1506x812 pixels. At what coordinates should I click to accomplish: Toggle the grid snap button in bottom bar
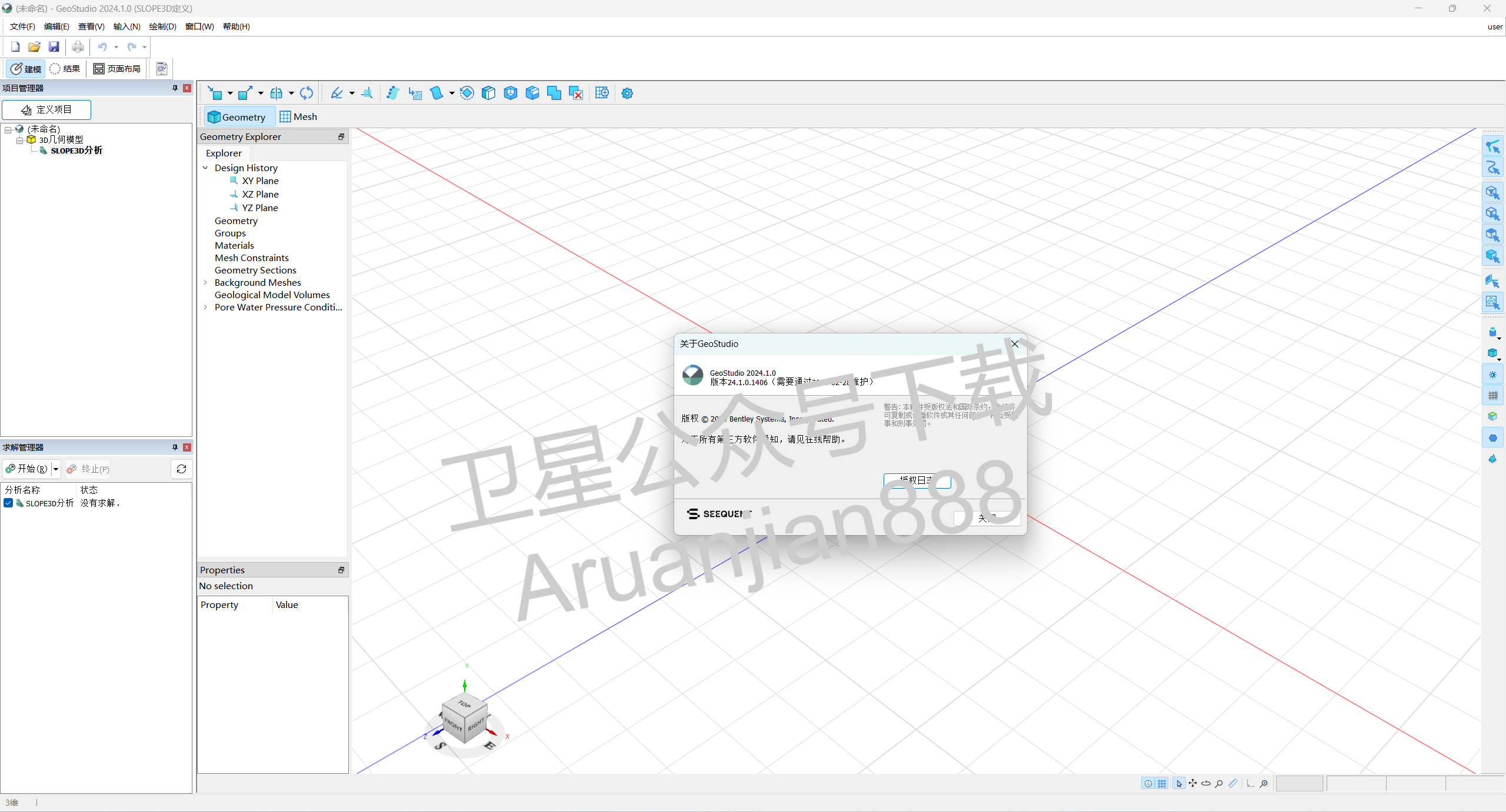pyautogui.click(x=1162, y=783)
